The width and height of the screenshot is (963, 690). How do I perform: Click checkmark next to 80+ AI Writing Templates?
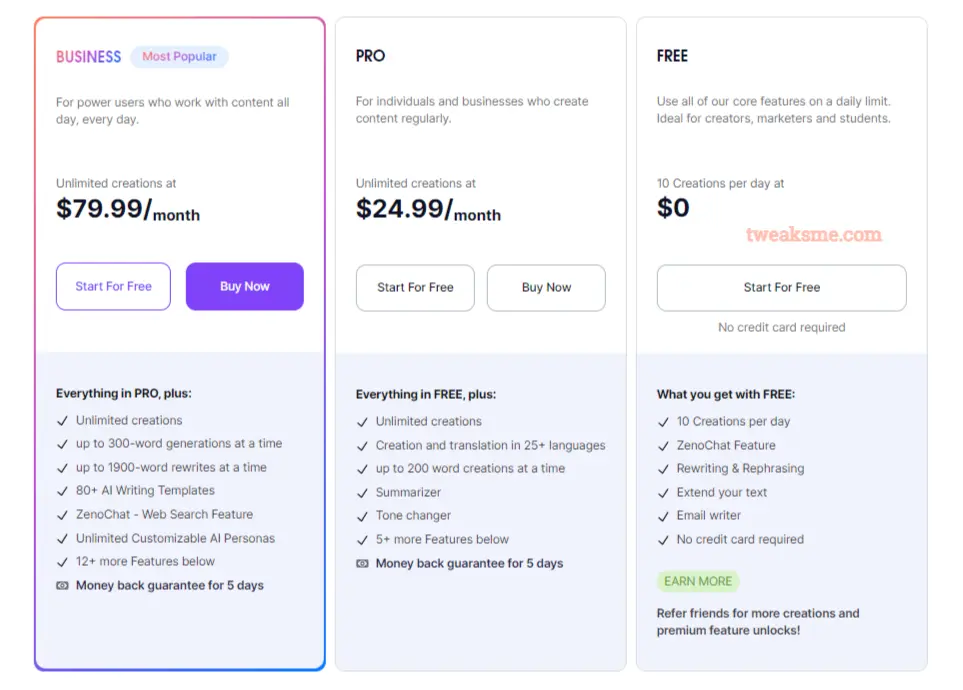pyautogui.click(x=62, y=491)
